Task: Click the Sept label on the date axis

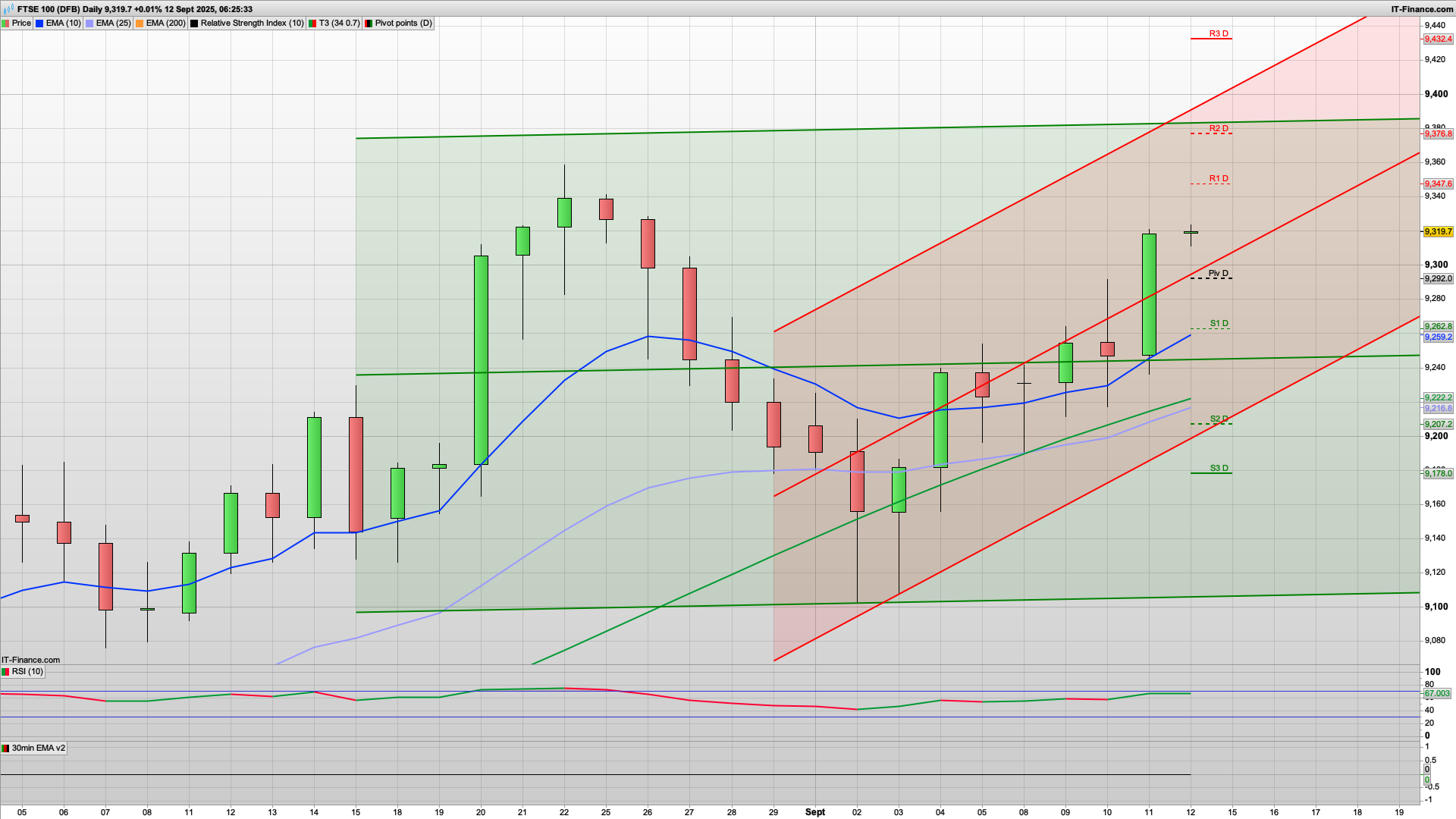Action: 815,812
